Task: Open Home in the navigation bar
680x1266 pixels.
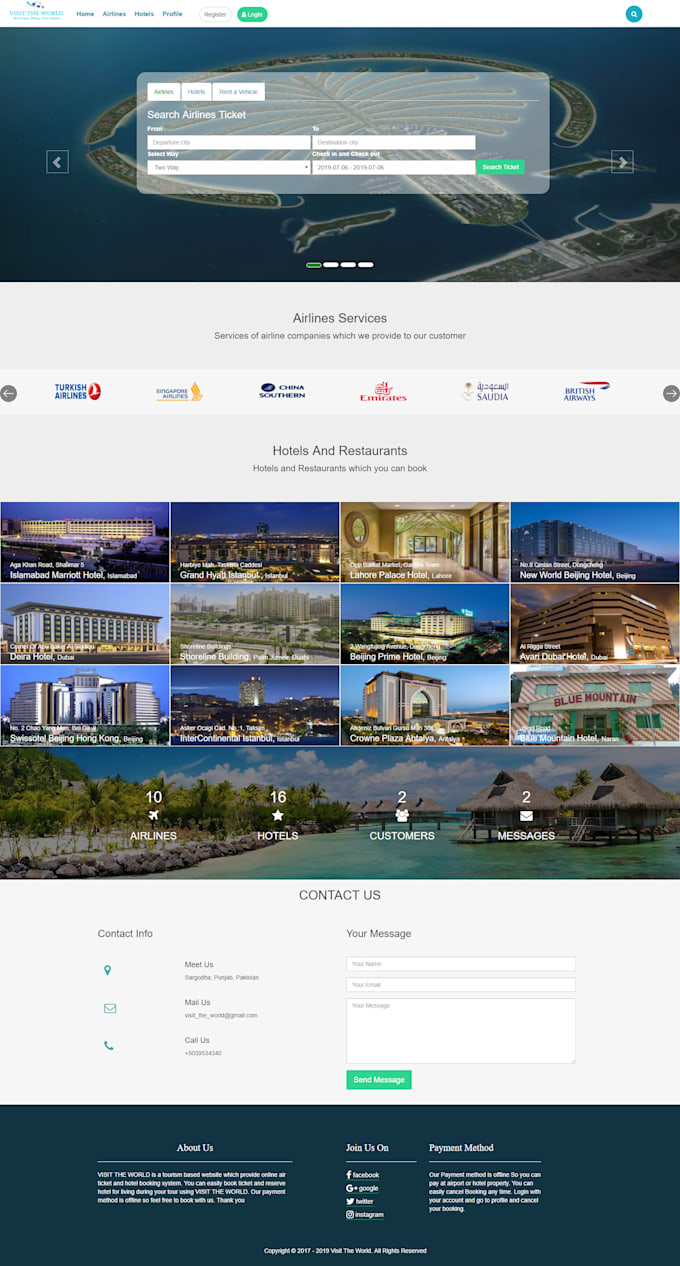Action: pyautogui.click(x=85, y=14)
